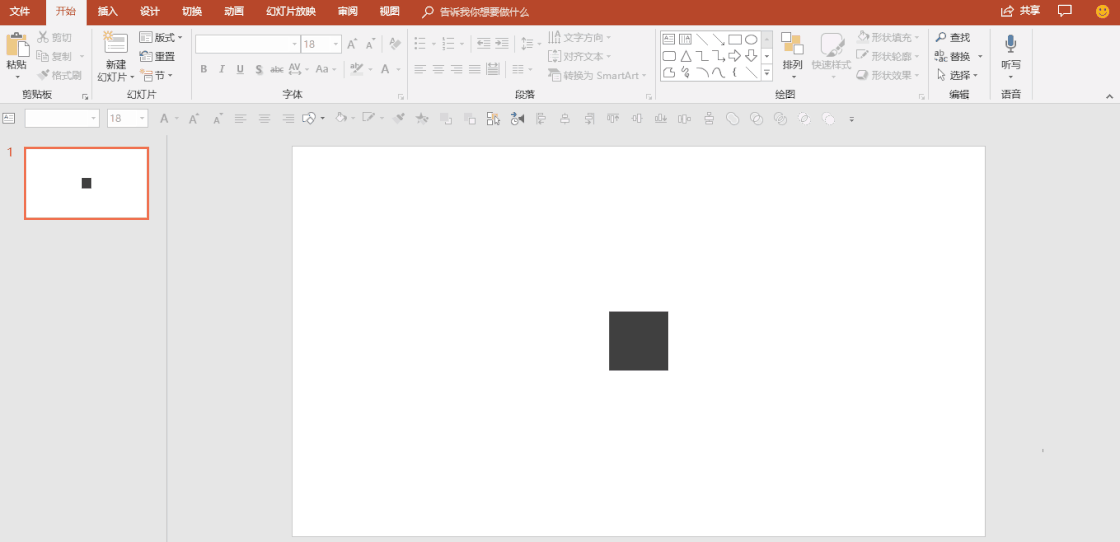The image size is (1120, 542).
Task: Insert a new slide with 新建幻灯片 icon
Action: point(116,44)
